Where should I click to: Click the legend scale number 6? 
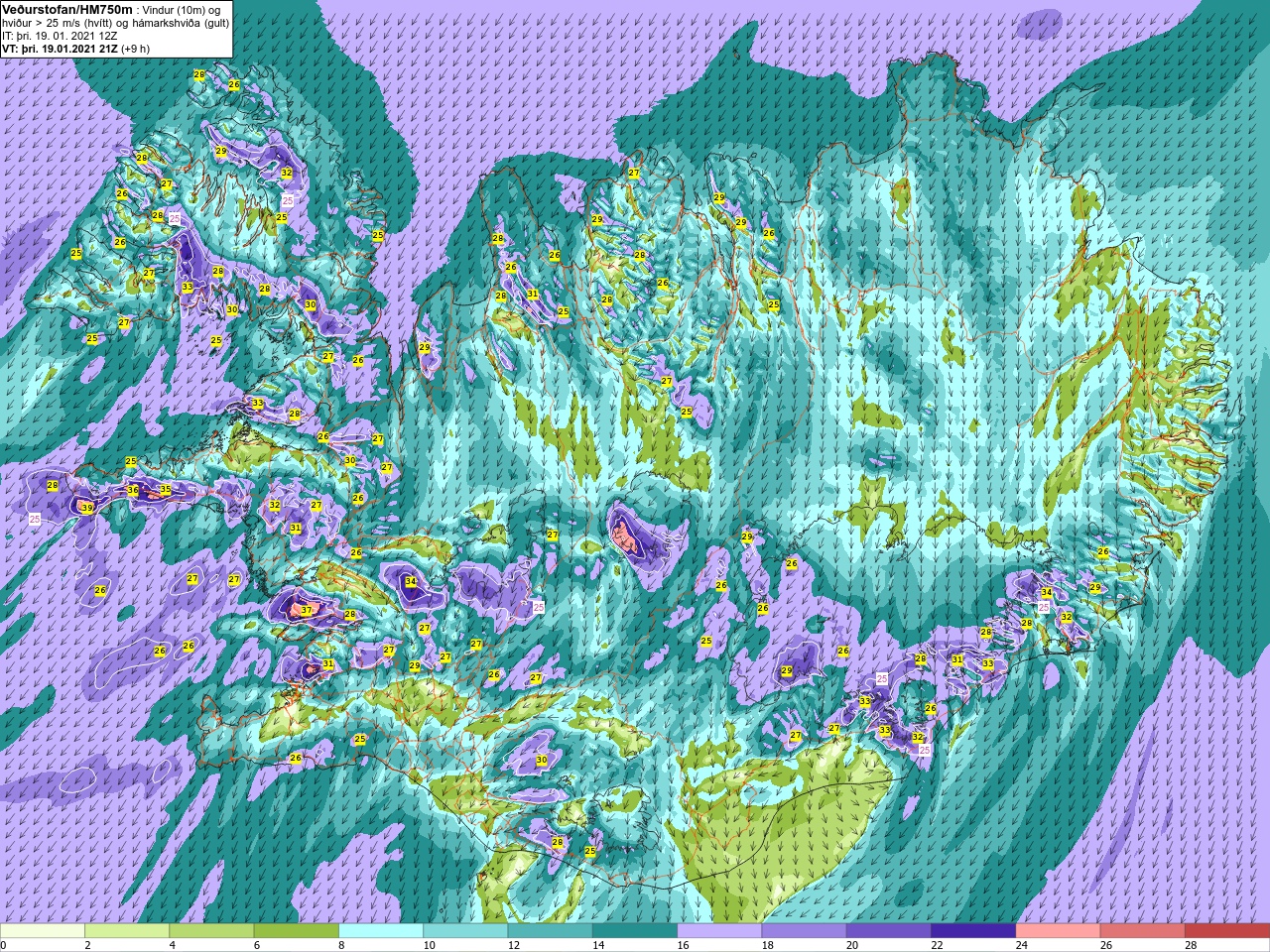[x=256, y=946]
